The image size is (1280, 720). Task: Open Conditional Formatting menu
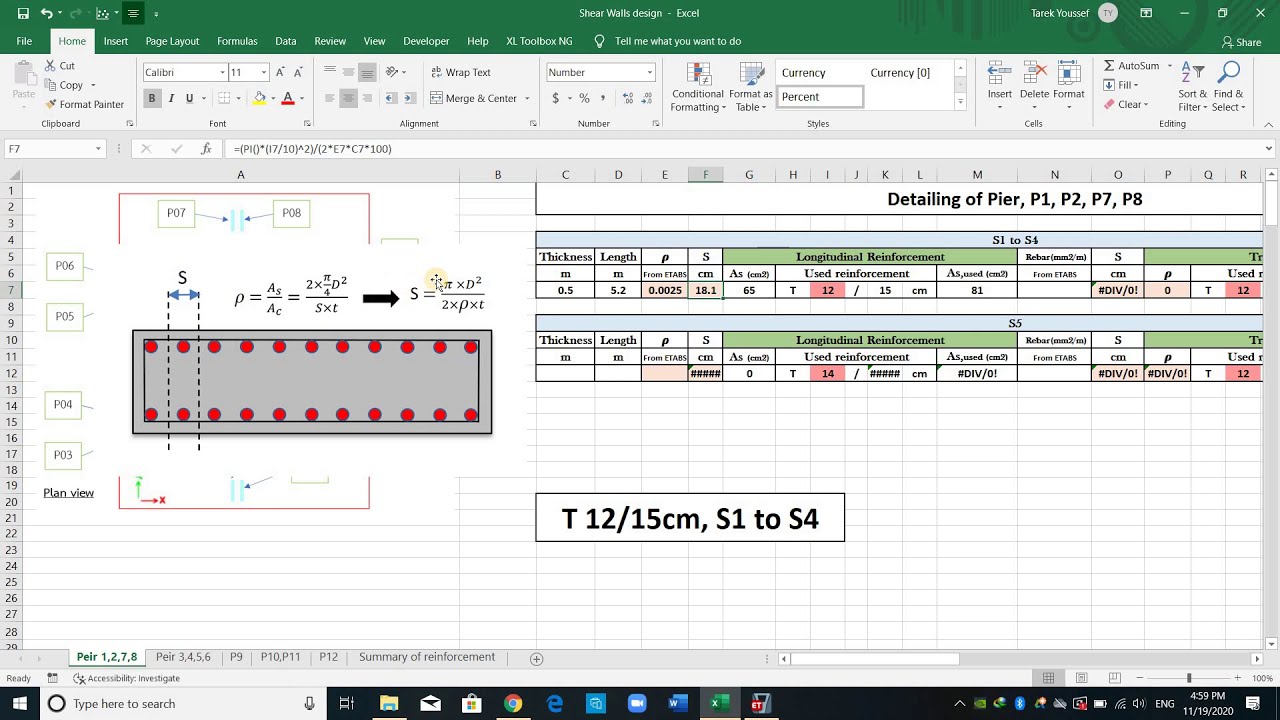697,88
